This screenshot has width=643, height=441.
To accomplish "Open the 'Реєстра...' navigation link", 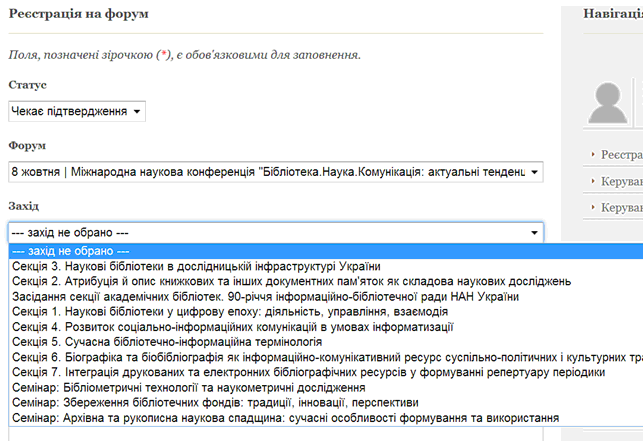I will [x=620, y=154].
